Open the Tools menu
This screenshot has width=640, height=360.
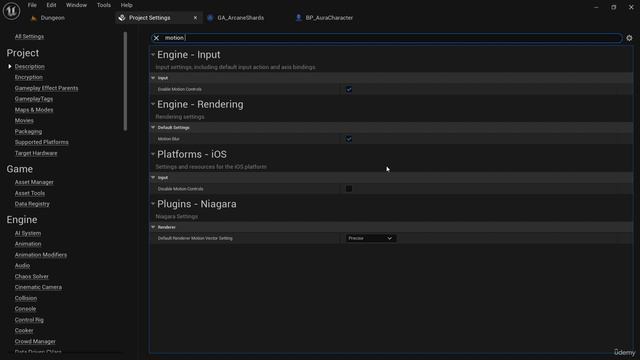tap(104, 5)
